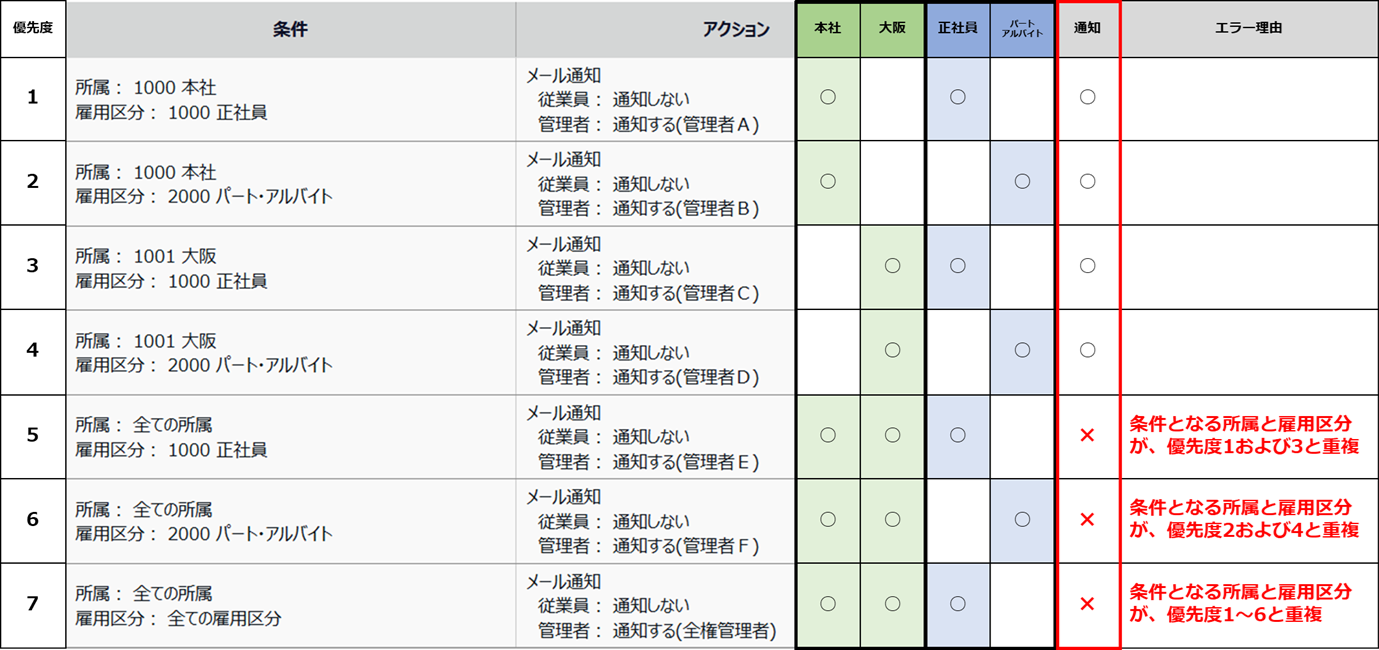Viewport: 1379px width, 650px height.
Task: Click the 正社員 circle in priority 7 row
Action: 958,604
